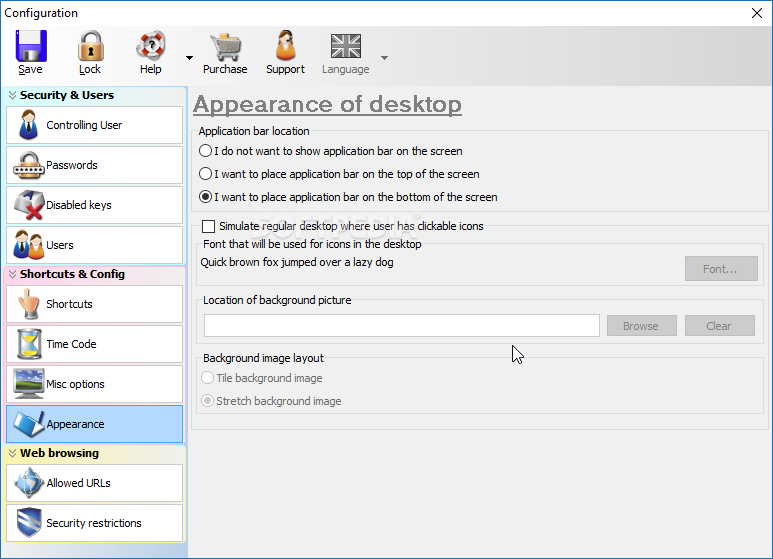The image size is (773, 559).
Task: Open dropdown arrow next to Help
Action: coord(189,58)
